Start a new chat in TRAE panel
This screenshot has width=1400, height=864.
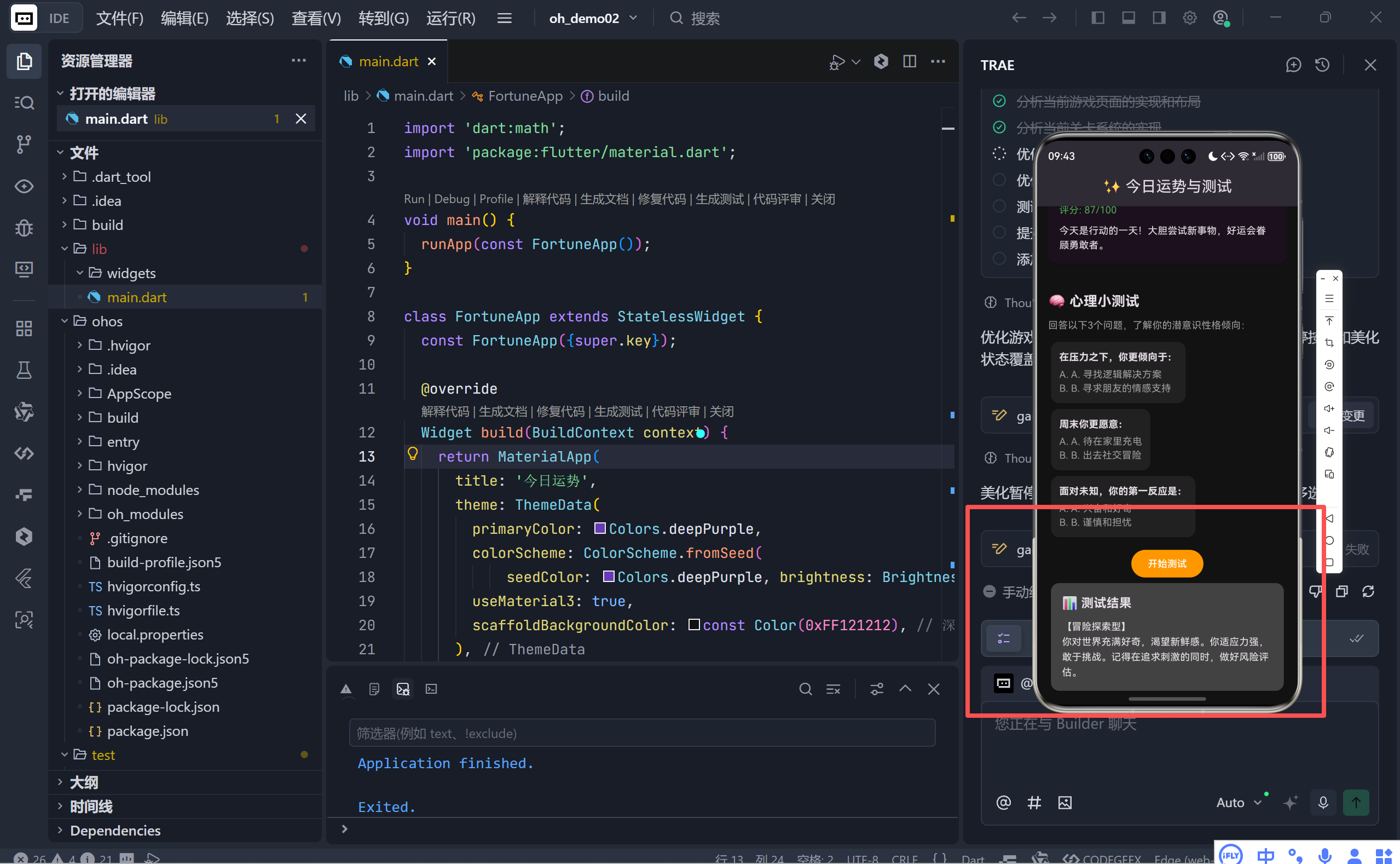1293,65
